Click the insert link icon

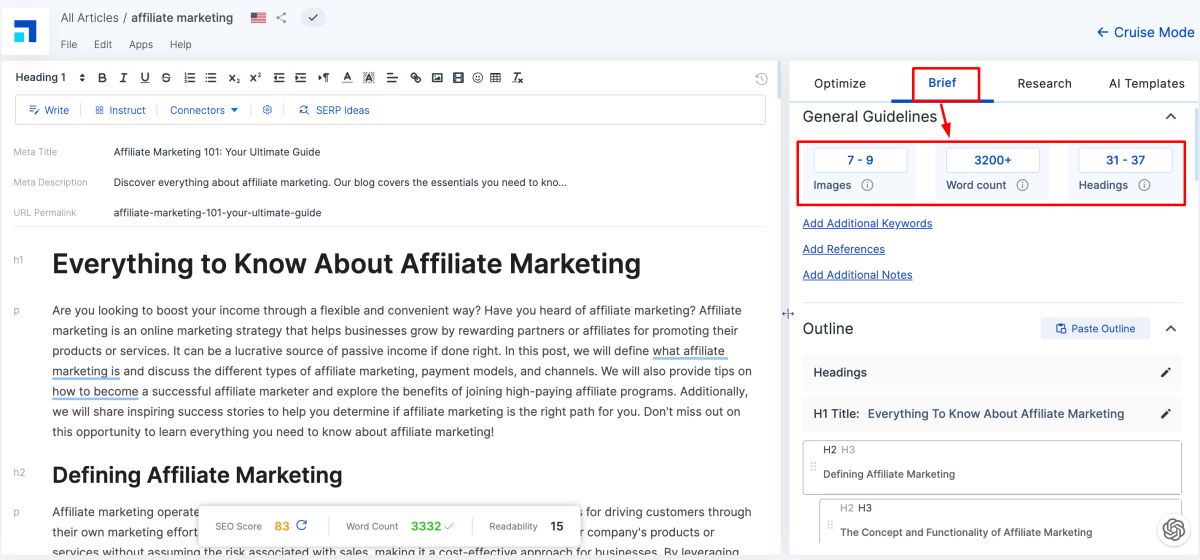point(415,78)
